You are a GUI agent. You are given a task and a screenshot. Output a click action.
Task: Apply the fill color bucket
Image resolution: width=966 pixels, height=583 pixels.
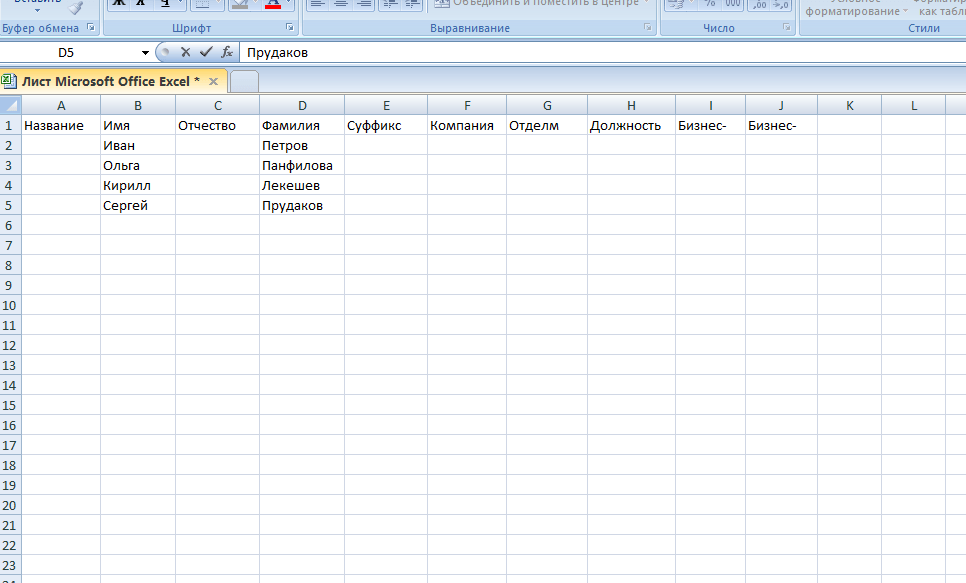pyautogui.click(x=240, y=4)
